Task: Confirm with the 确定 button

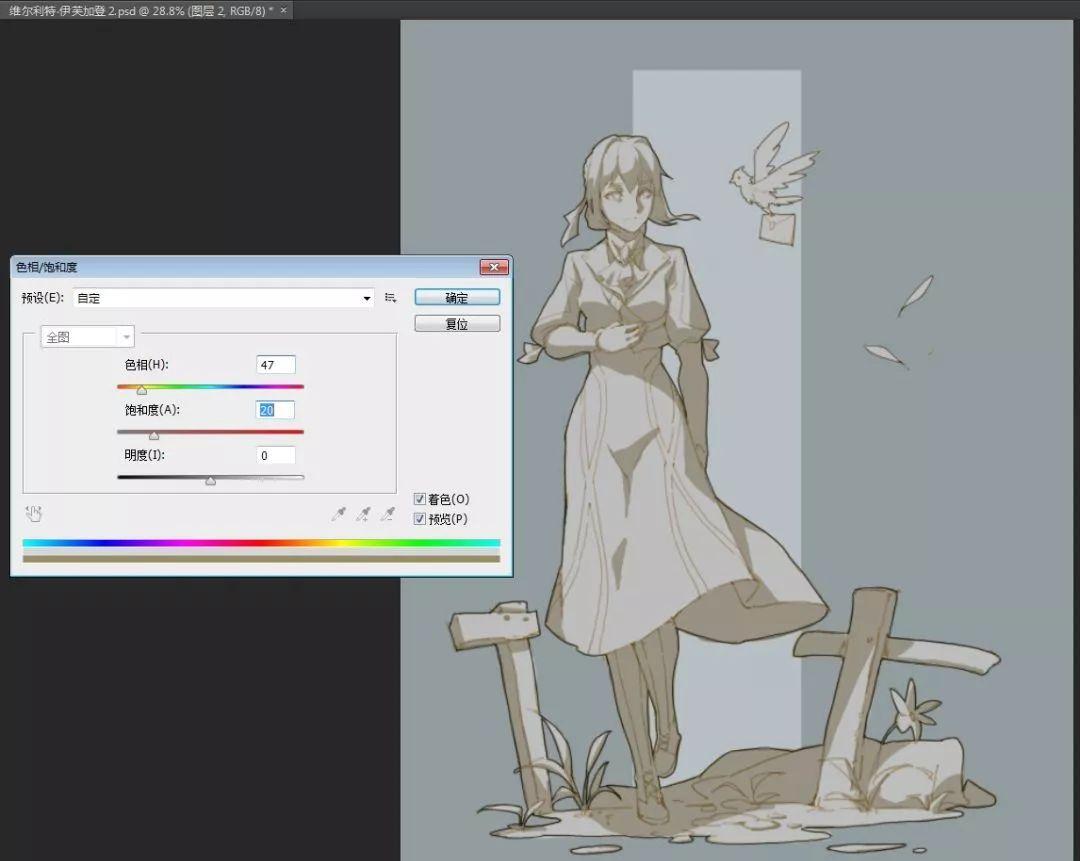Action: click(457, 298)
